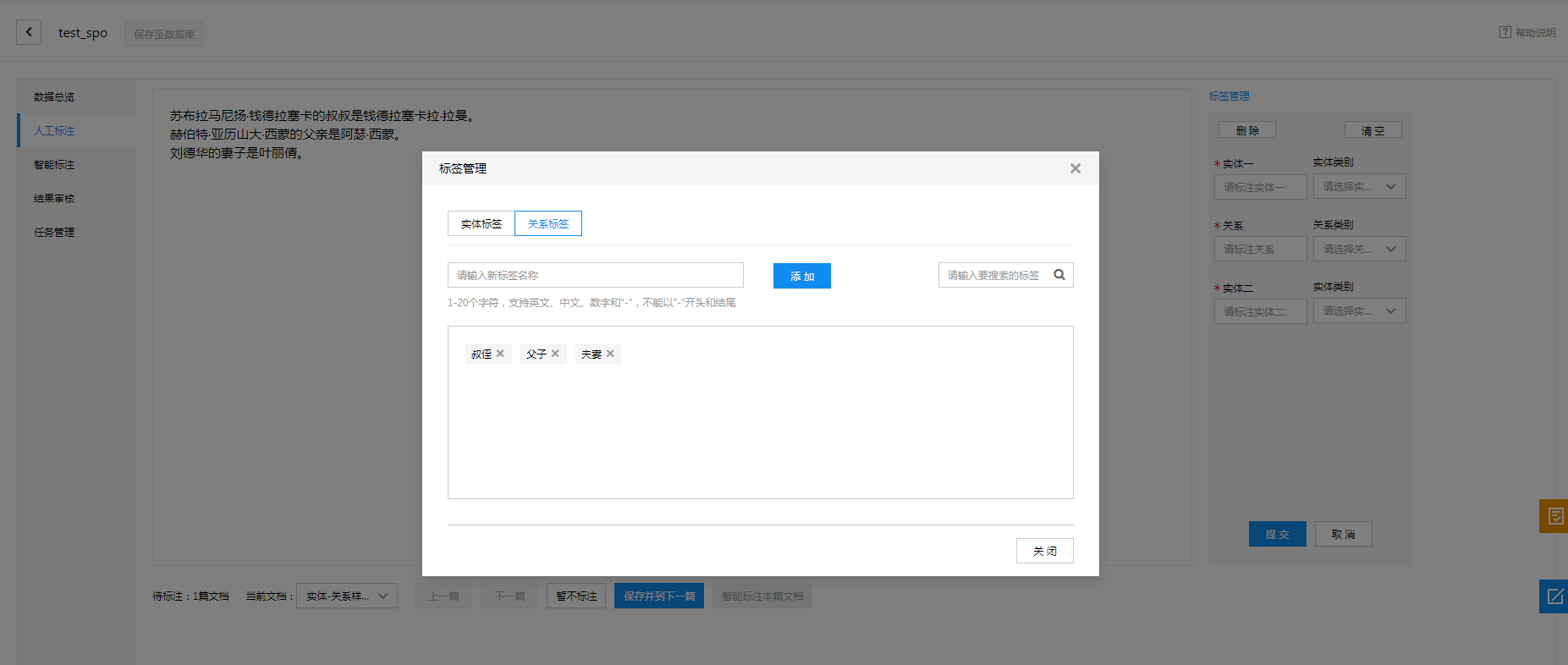Expand the 实体一 实体类别 dropdown
1568x665 pixels.
click(x=1359, y=187)
